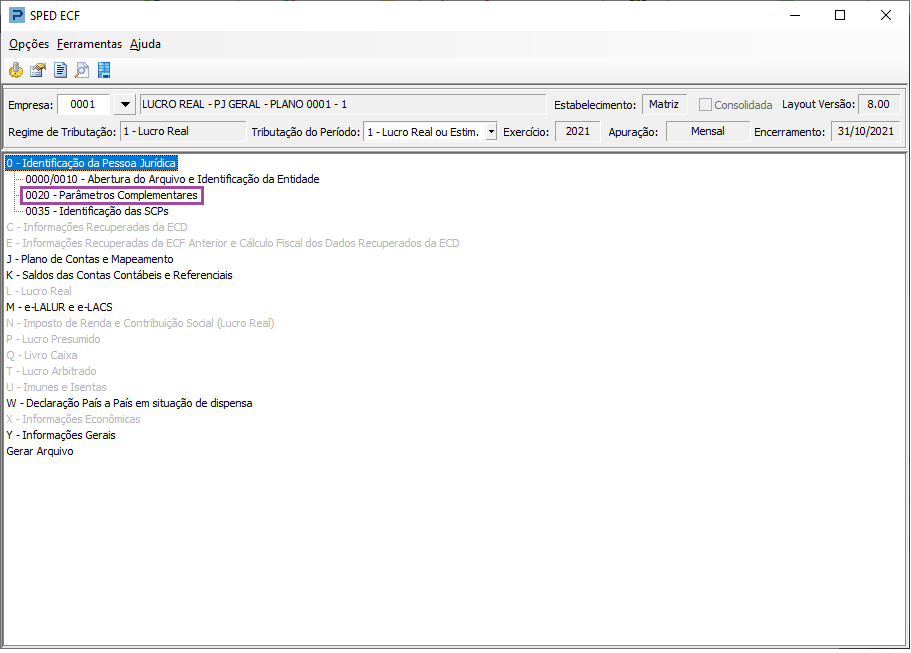Click the Apuração field Mensal
The image size is (911, 653).
click(x=708, y=132)
